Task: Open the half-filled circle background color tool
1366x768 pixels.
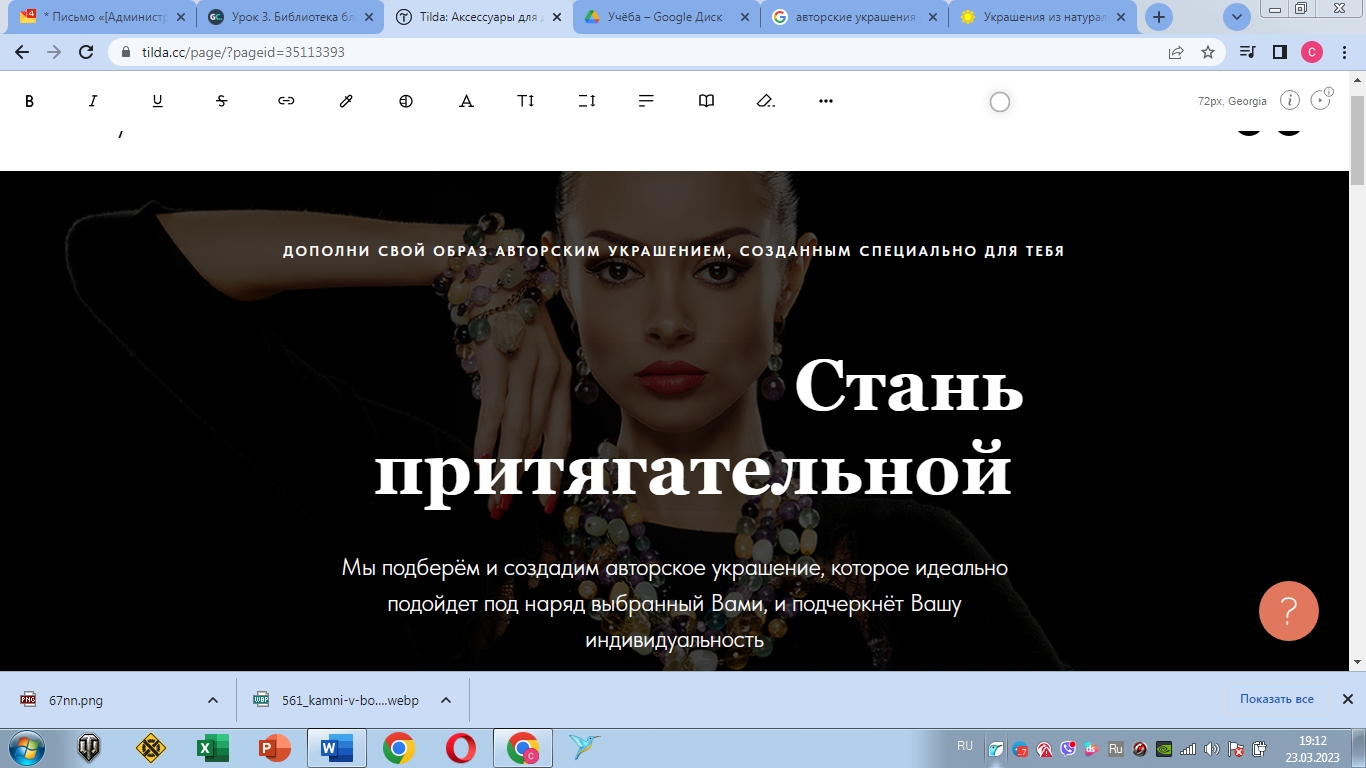Action: pyautogui.click(x=406, y=101)
